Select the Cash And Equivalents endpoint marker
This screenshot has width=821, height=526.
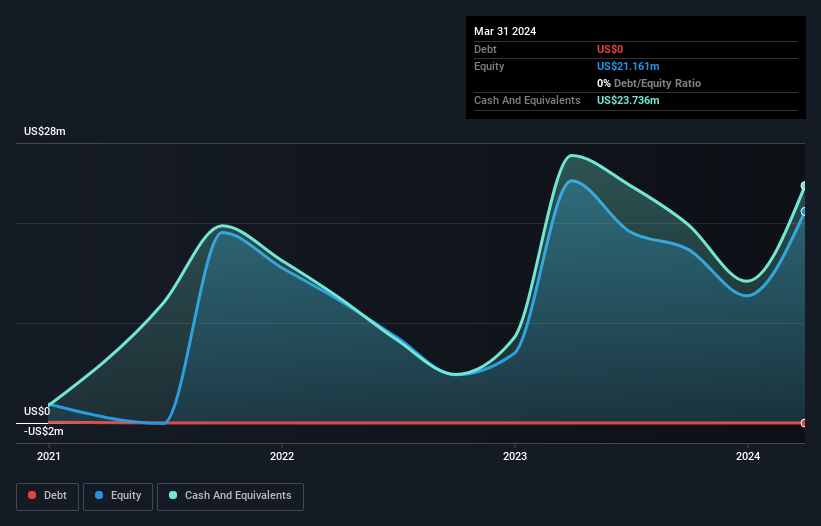click(x=805, y=186)
